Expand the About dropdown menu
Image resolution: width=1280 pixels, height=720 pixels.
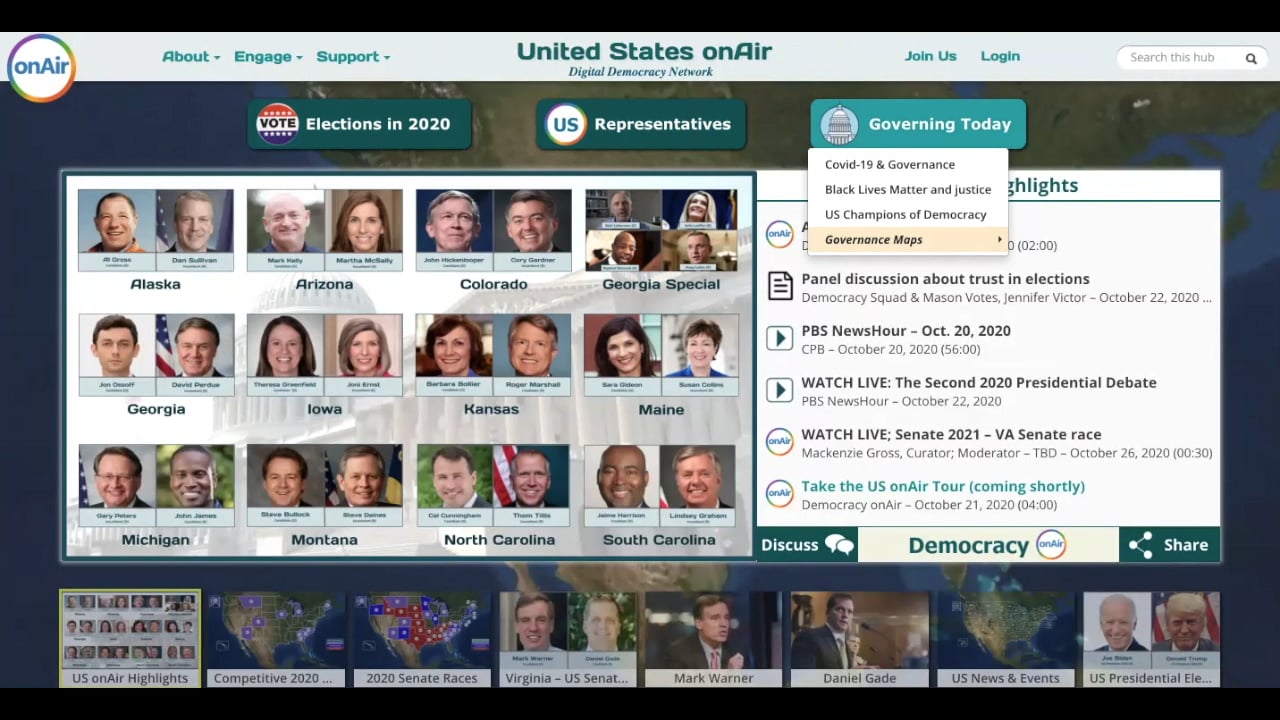click(x=190, y=57)
